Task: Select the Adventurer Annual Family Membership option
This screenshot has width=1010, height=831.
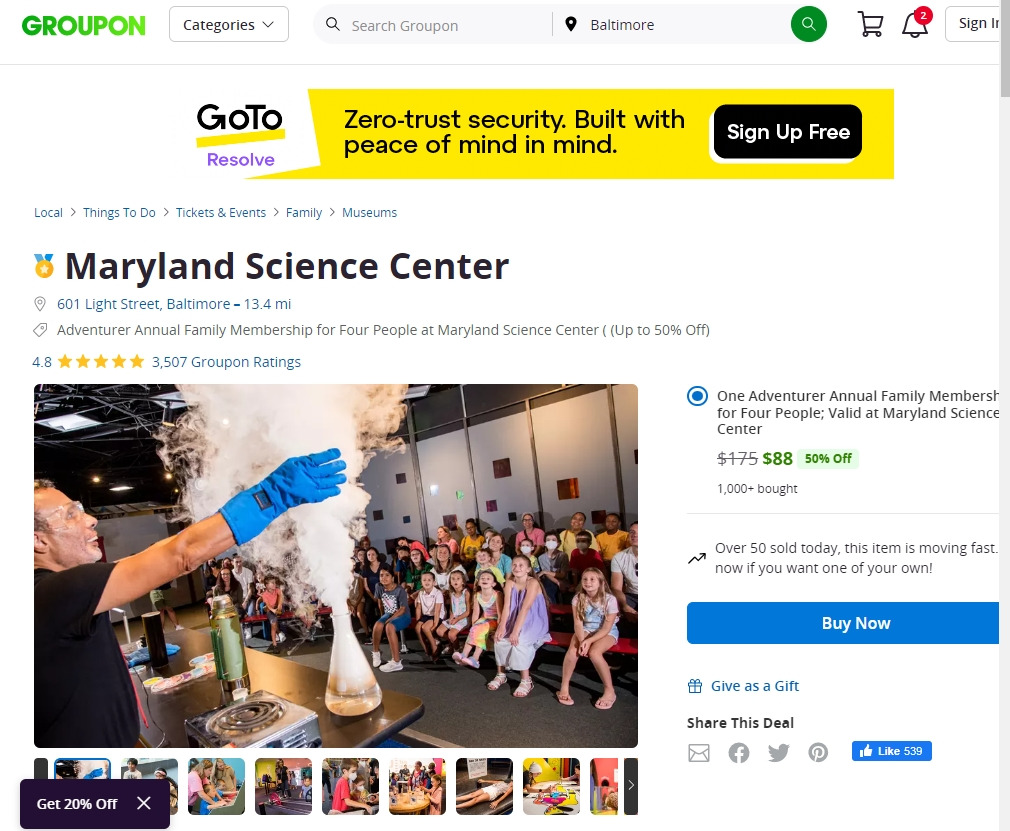Action: tap(697, 396)
